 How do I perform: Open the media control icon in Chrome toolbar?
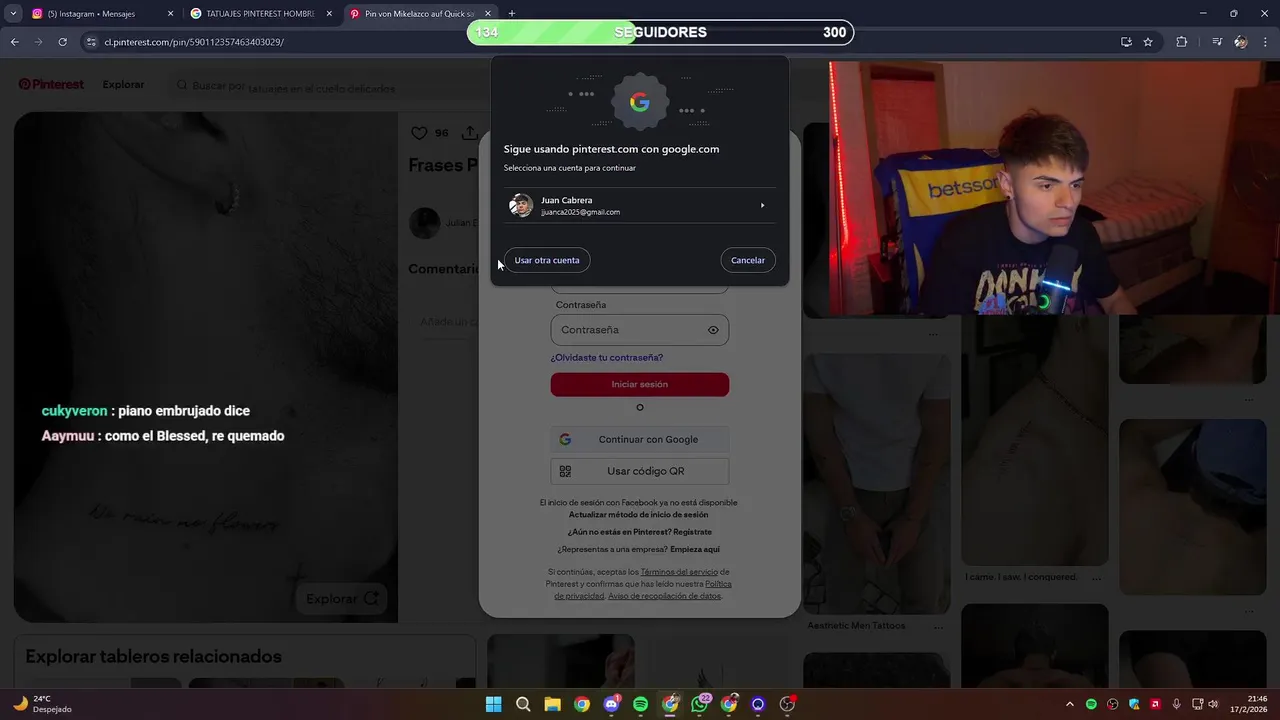[x=1217, y=42]
